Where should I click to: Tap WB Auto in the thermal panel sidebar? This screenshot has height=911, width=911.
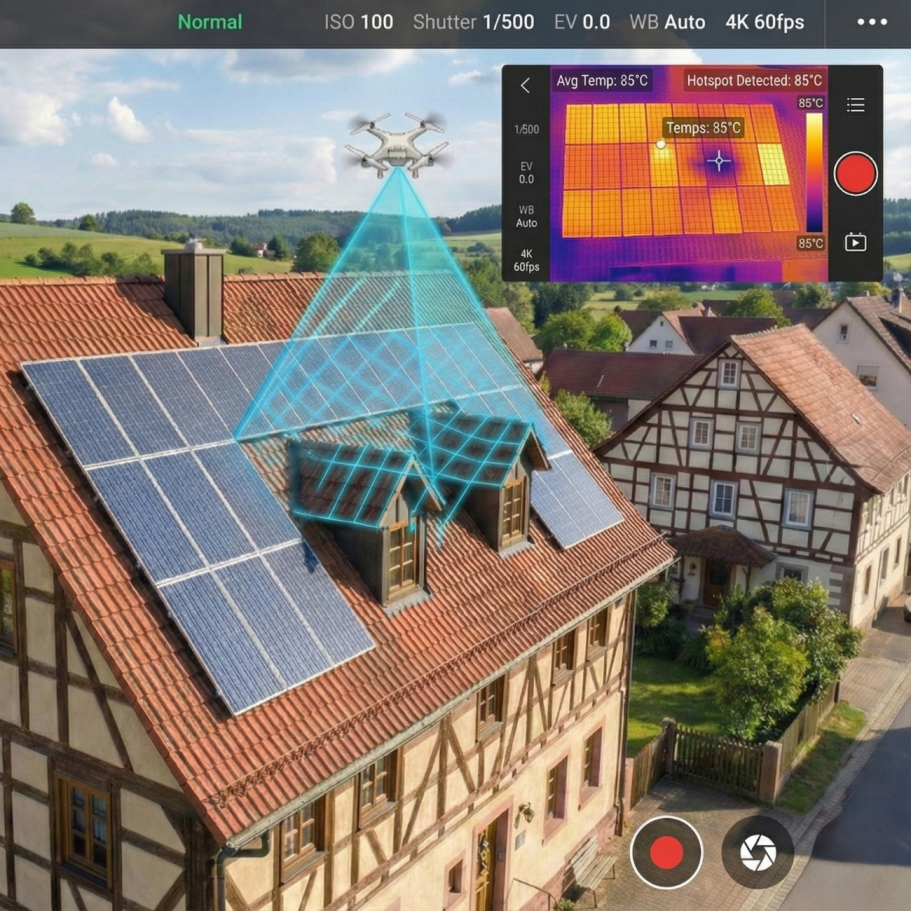(x=526, y=216)
